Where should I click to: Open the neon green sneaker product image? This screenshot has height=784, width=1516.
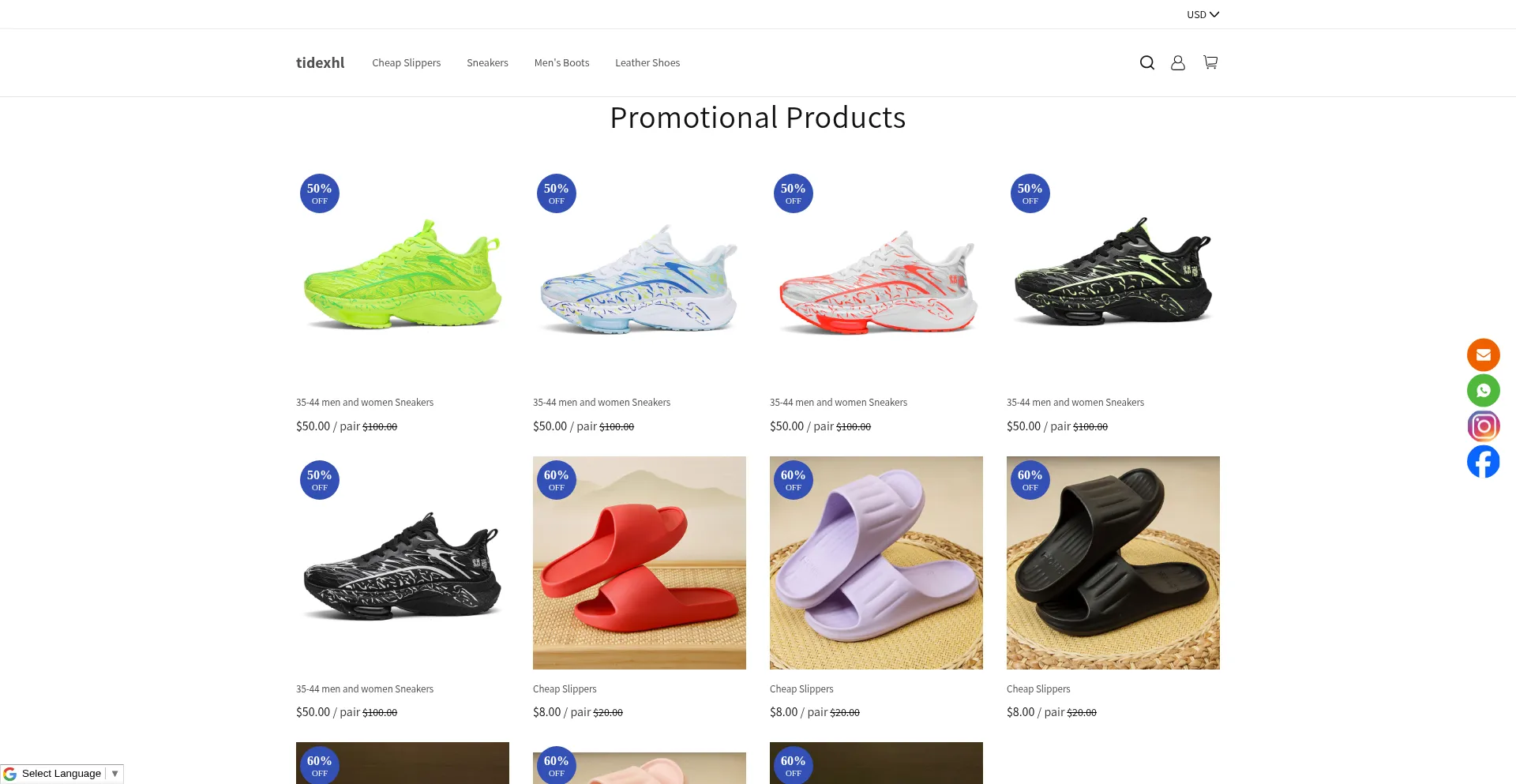(403, 276)
